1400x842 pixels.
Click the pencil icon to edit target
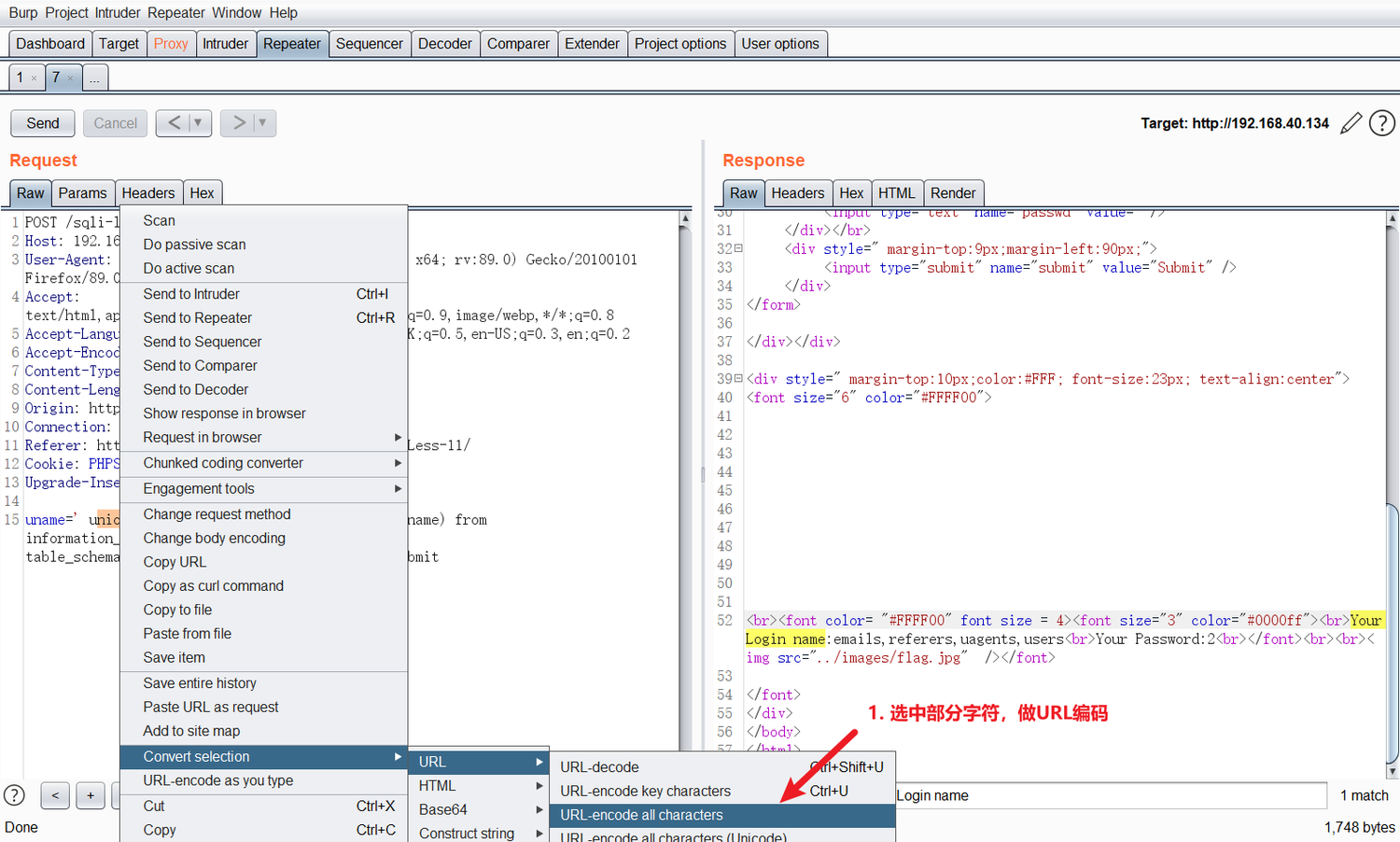pyautogui.click(x=1351, y=123)
